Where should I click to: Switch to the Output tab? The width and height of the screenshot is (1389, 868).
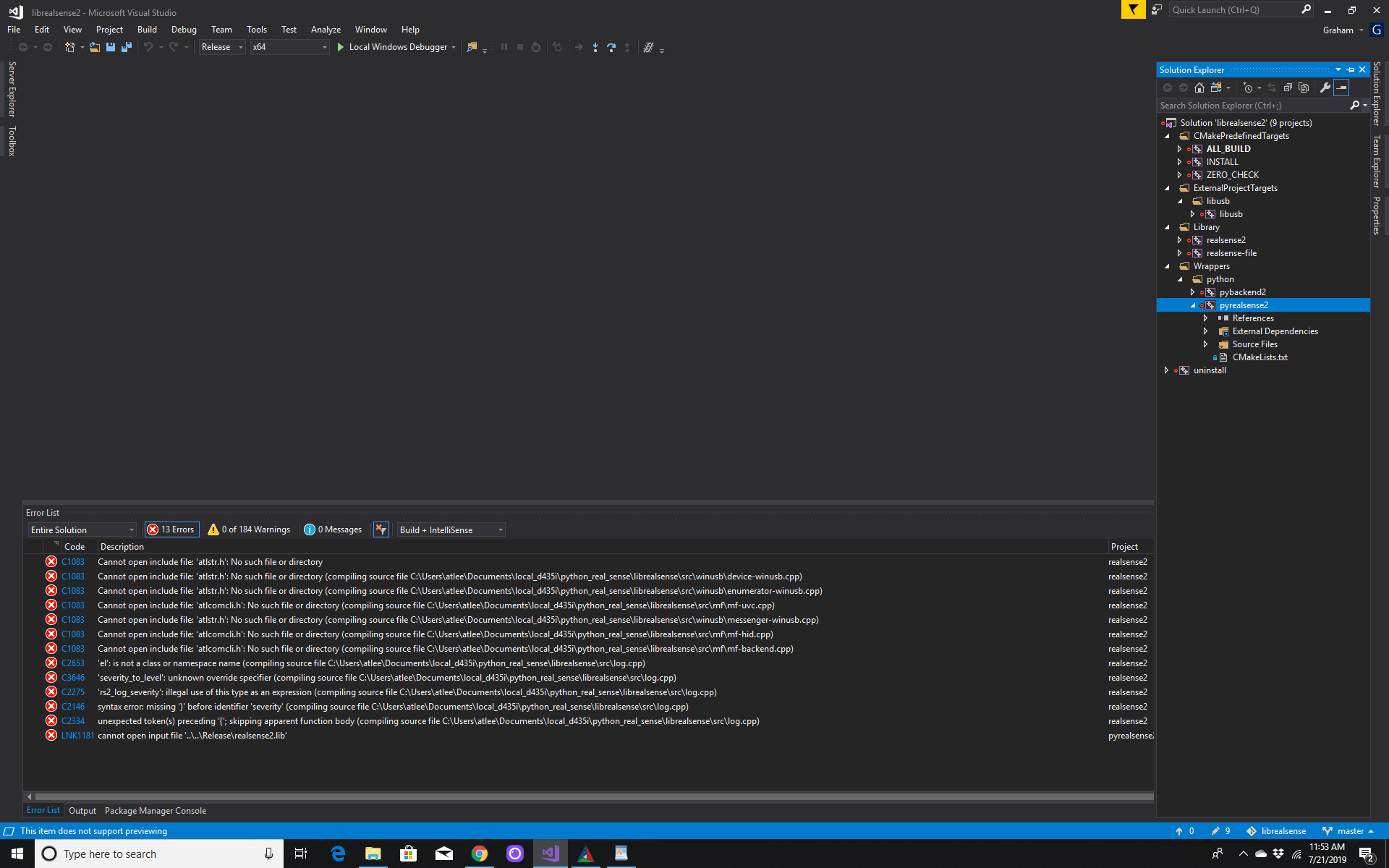coord(82,811)
